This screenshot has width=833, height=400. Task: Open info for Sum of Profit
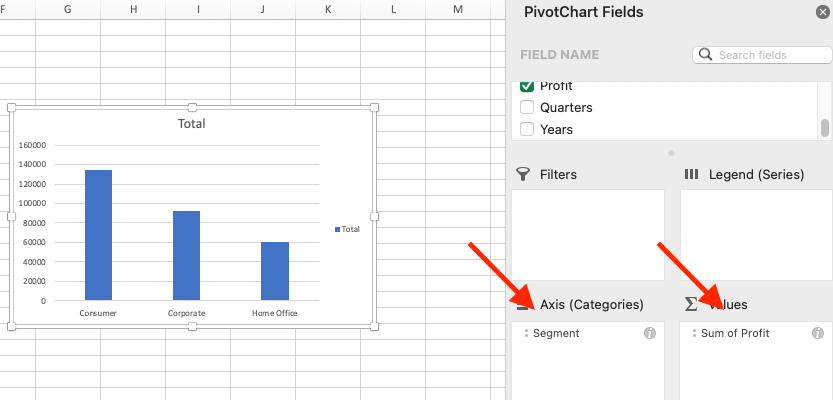818,333
